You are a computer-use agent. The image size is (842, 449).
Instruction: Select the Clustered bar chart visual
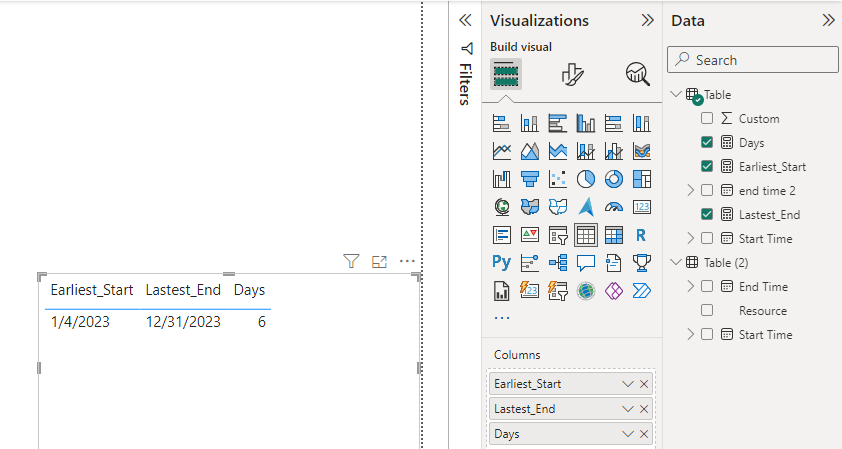(557, 123)
